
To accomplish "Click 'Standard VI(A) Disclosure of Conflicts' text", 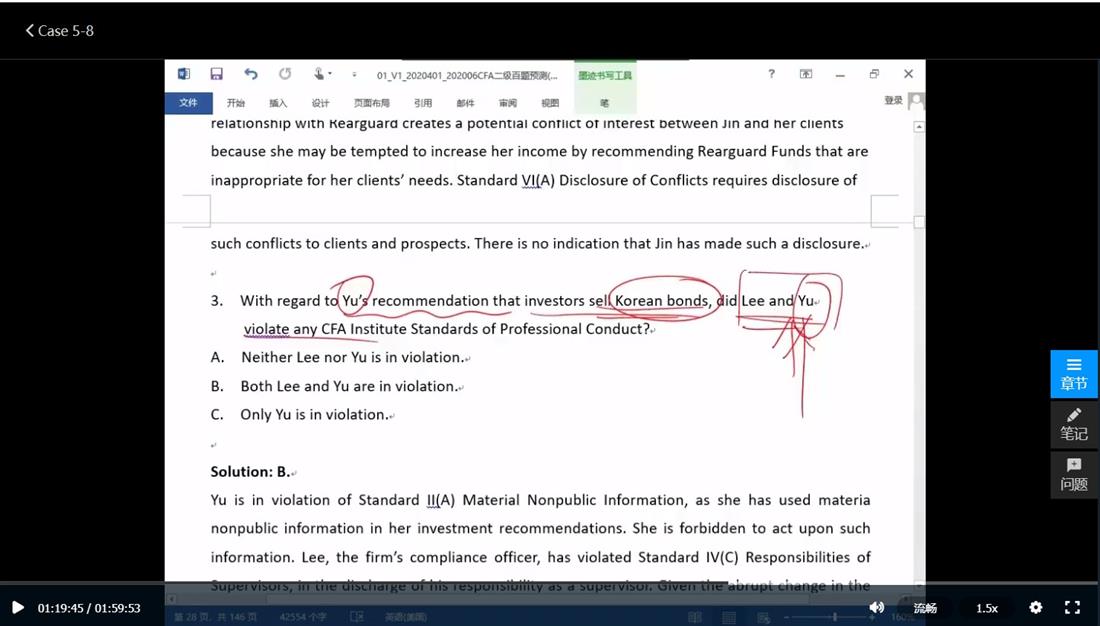I will point(583,180).
